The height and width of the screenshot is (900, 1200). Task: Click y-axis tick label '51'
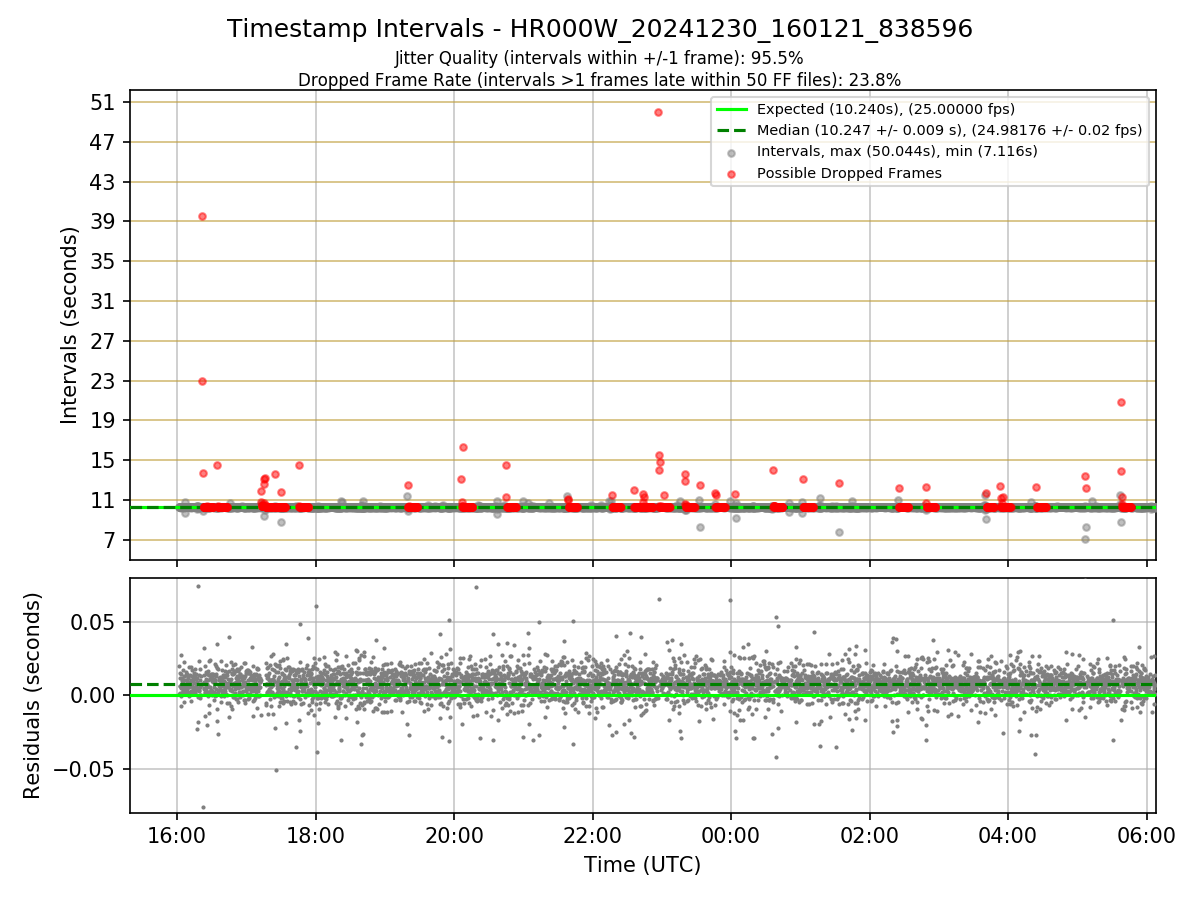point(103,102)
